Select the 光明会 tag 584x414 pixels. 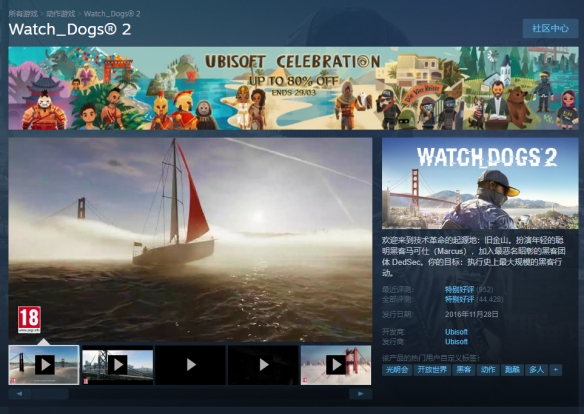pyautogui.click(x=397, y=370)
